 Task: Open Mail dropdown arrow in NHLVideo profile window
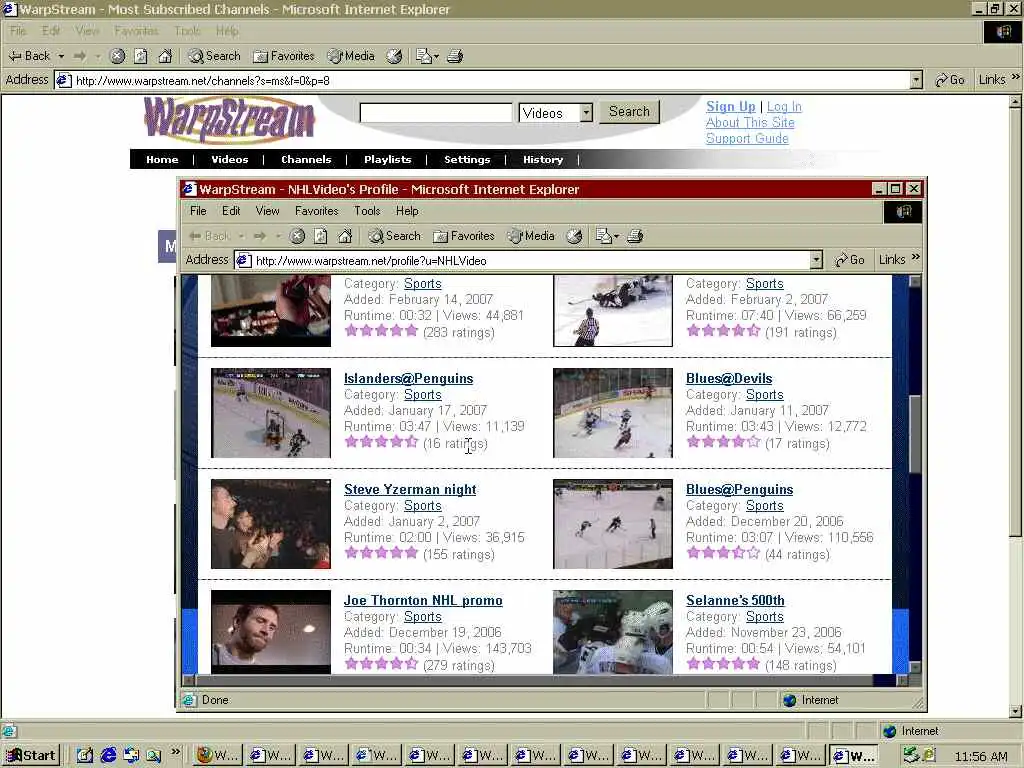pos(616,236)
